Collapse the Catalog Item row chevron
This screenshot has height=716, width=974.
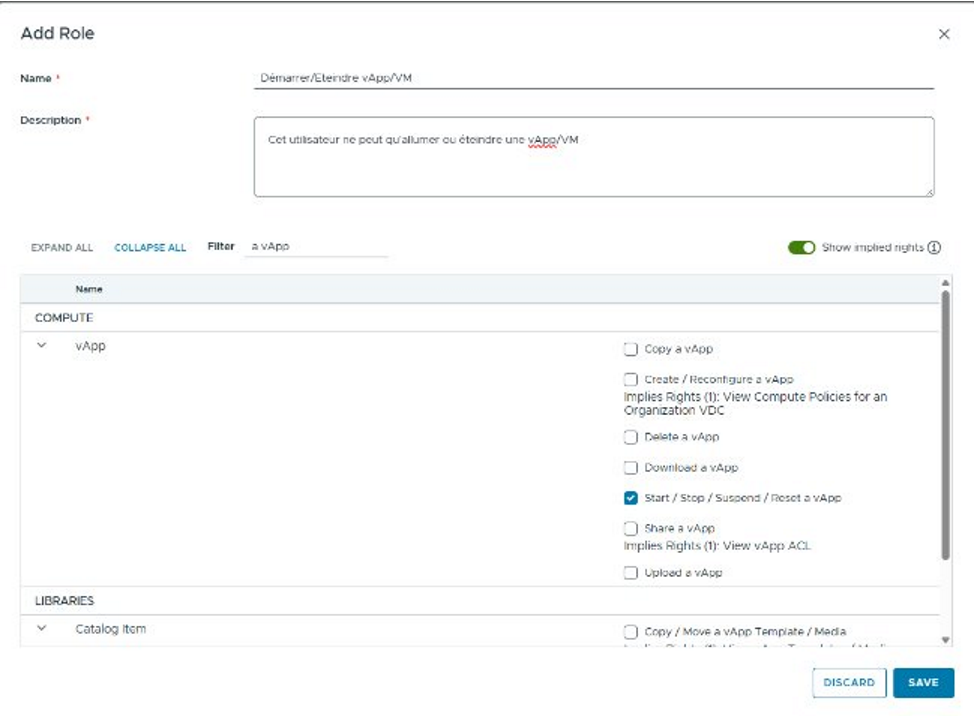click(x=42, y=629)
